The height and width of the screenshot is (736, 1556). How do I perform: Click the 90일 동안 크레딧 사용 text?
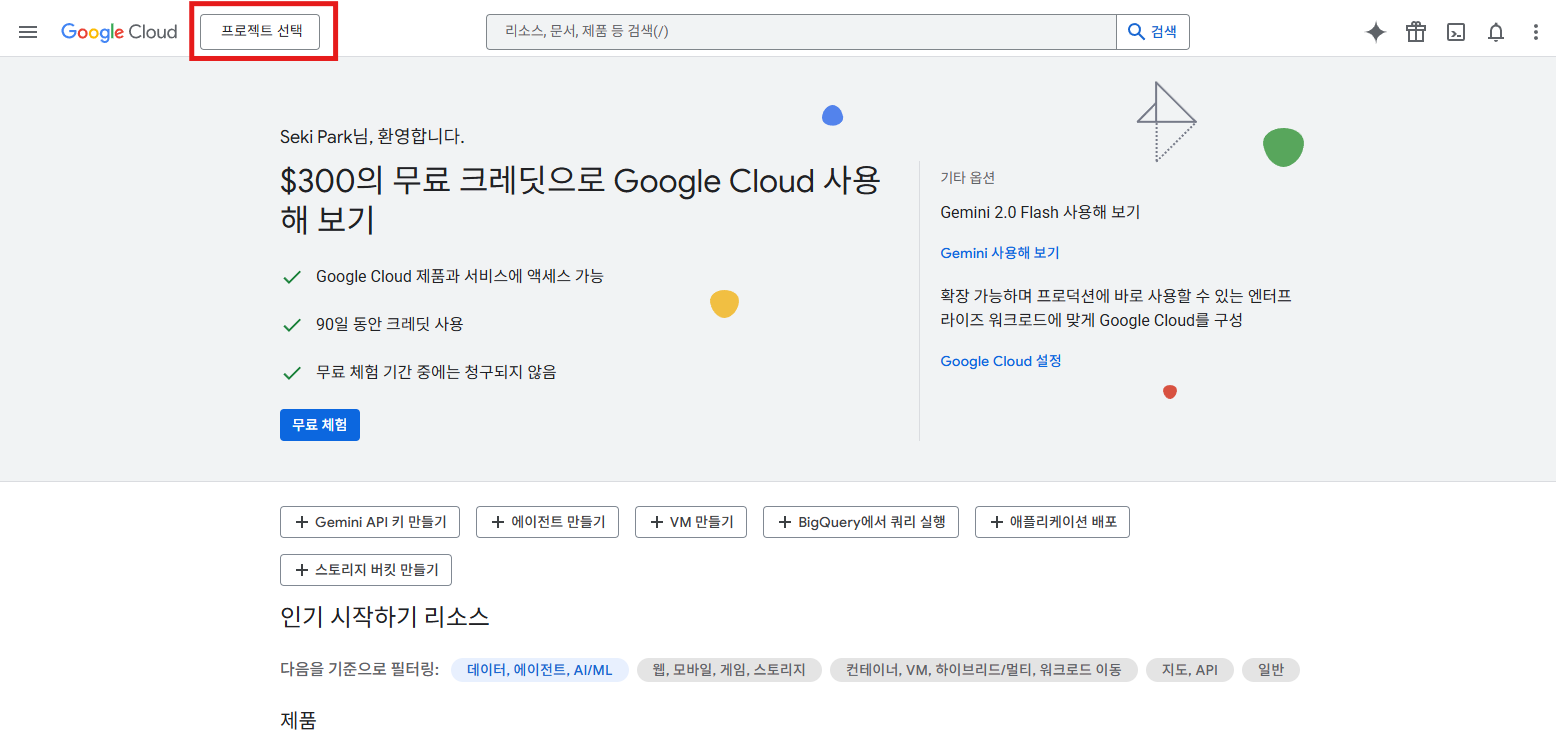390,324
